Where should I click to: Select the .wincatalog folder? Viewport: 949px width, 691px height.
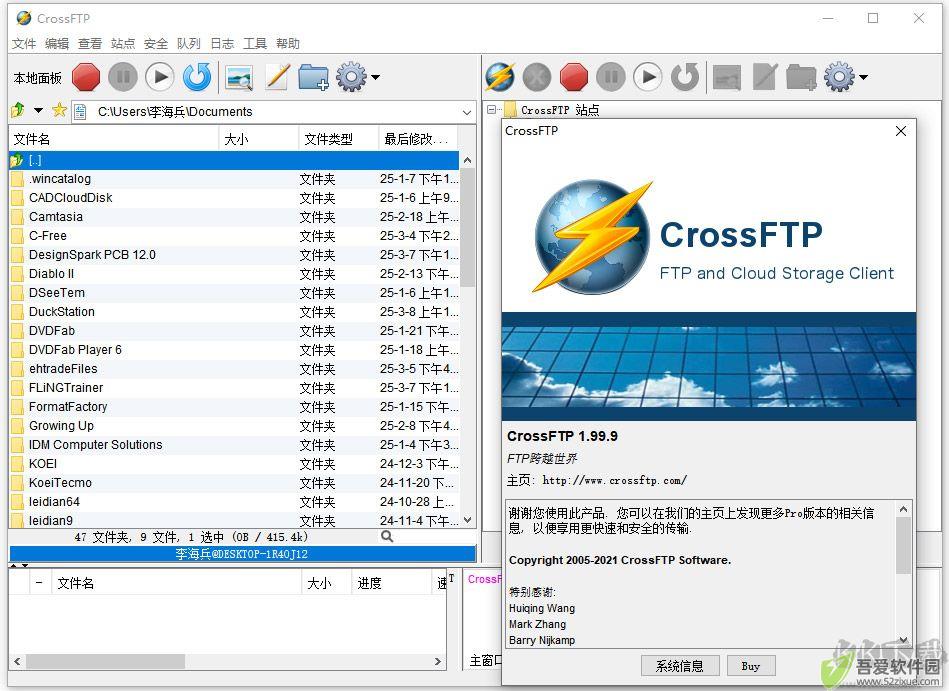pyautogui.click(x=234, y=179)
